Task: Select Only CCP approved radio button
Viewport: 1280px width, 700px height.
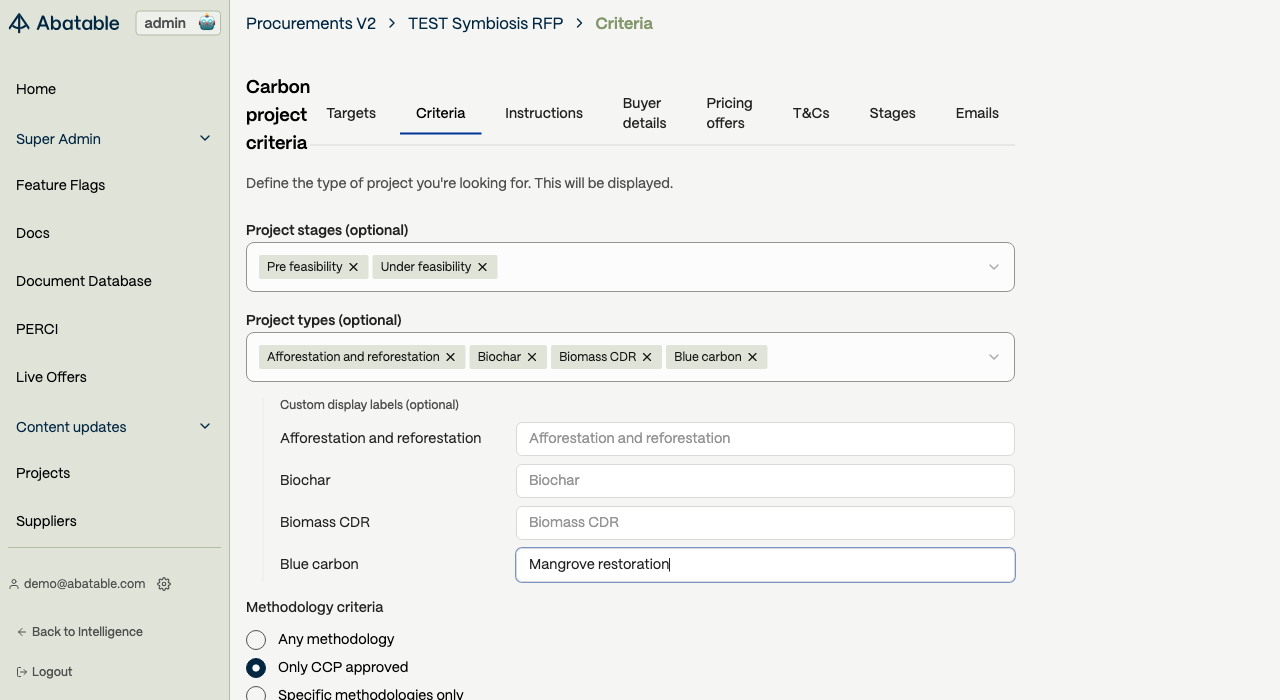Action: point(256,668)
